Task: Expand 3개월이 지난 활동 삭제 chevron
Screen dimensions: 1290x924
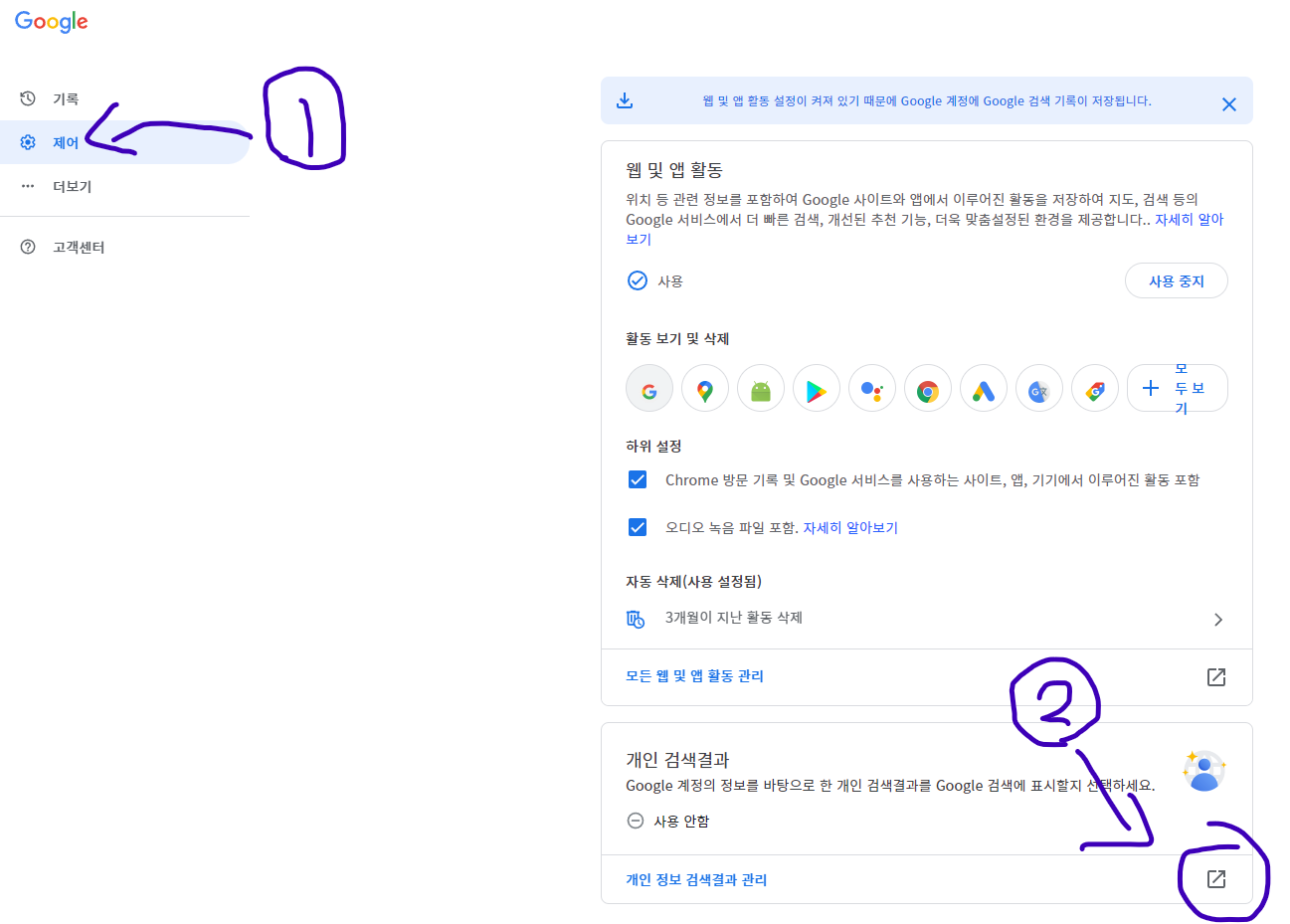Action: (1218, 620)
